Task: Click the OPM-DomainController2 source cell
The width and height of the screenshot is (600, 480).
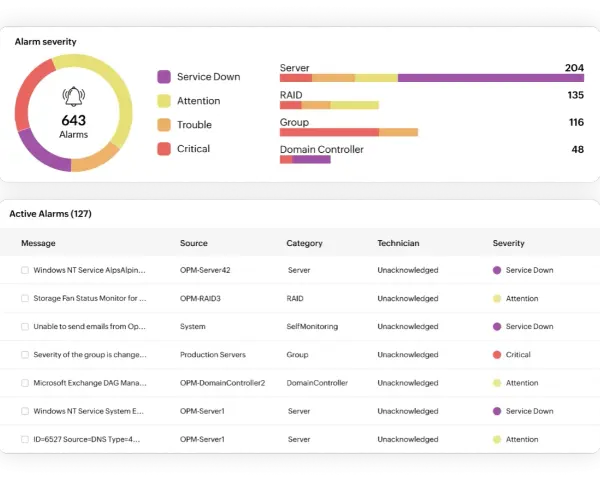Action: click(222, 383)
